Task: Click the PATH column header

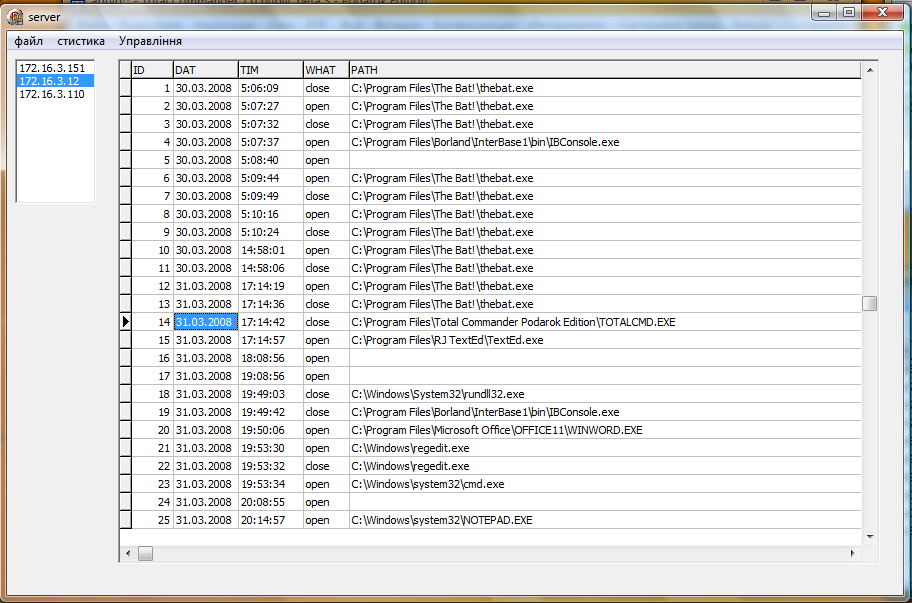Action: [x=605, y=70]
